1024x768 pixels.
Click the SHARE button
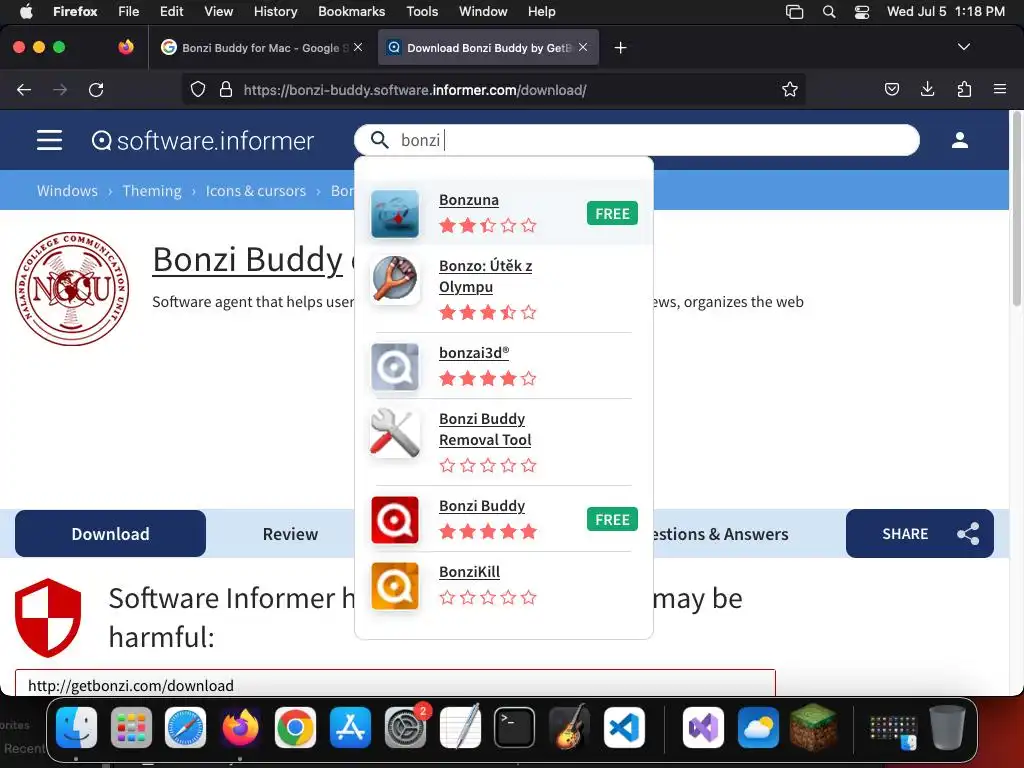tap(920, 534)
